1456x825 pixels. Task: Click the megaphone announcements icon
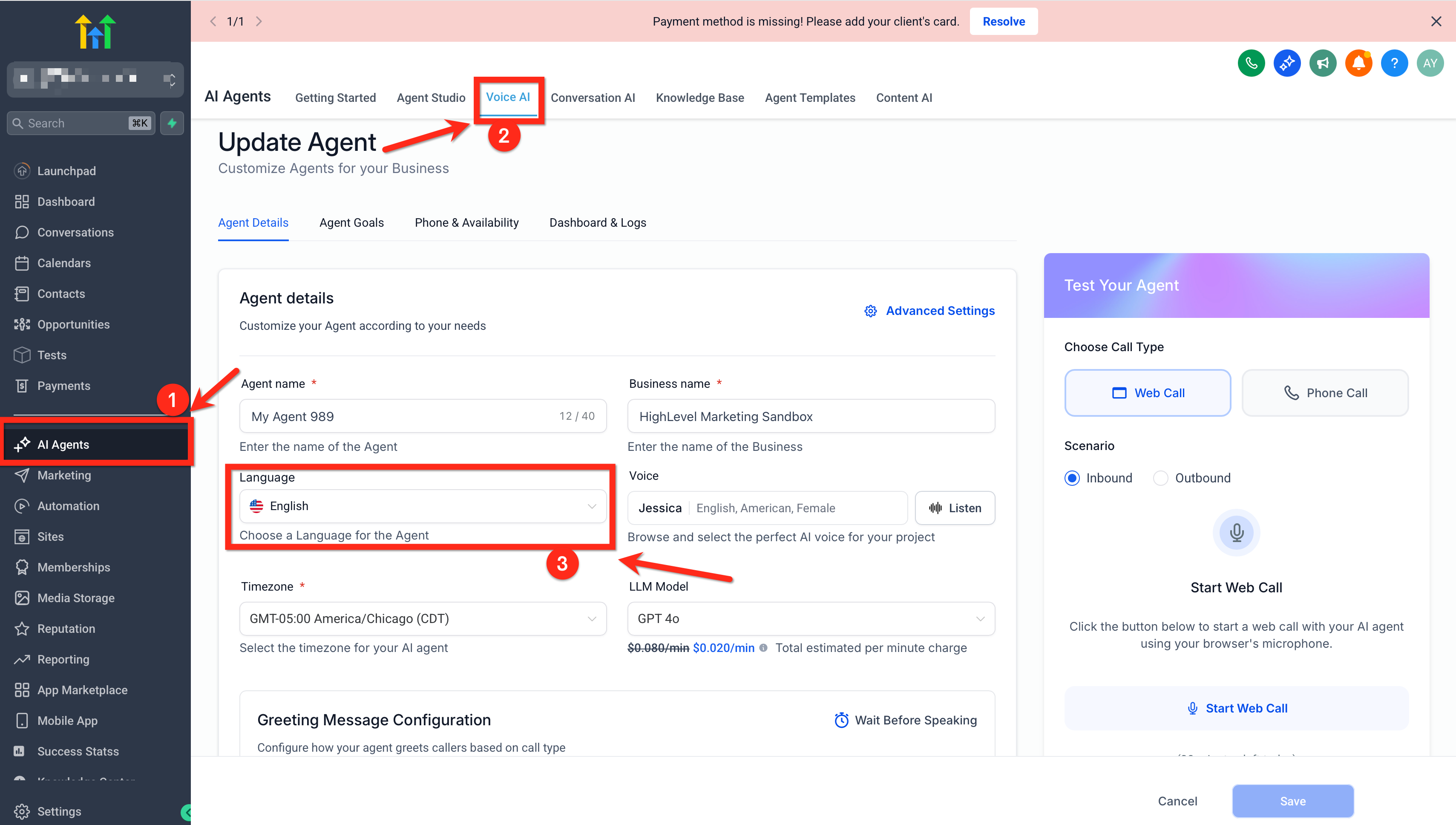1322,63
